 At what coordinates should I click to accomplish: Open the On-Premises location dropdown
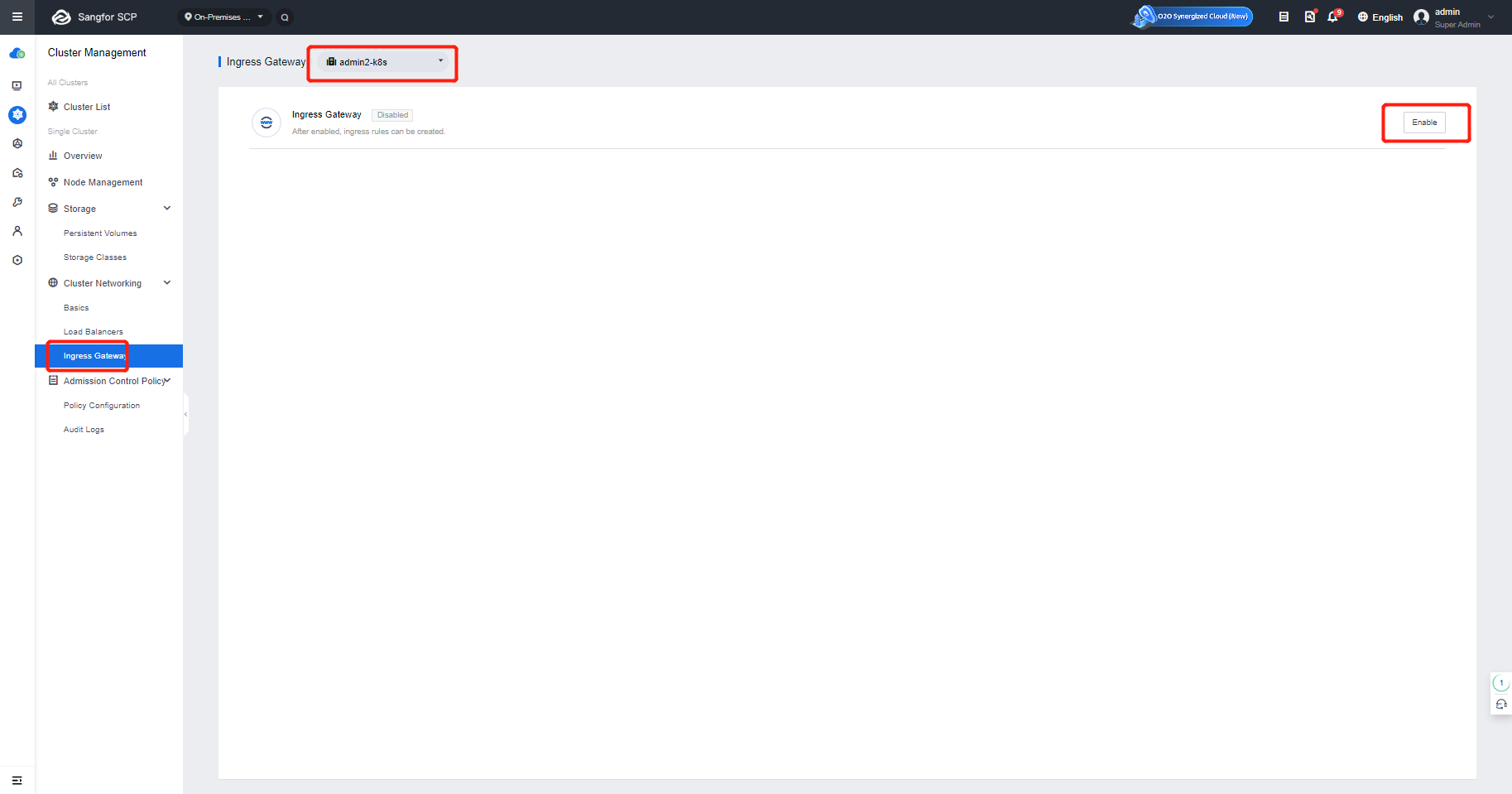(x=224, y=17)
